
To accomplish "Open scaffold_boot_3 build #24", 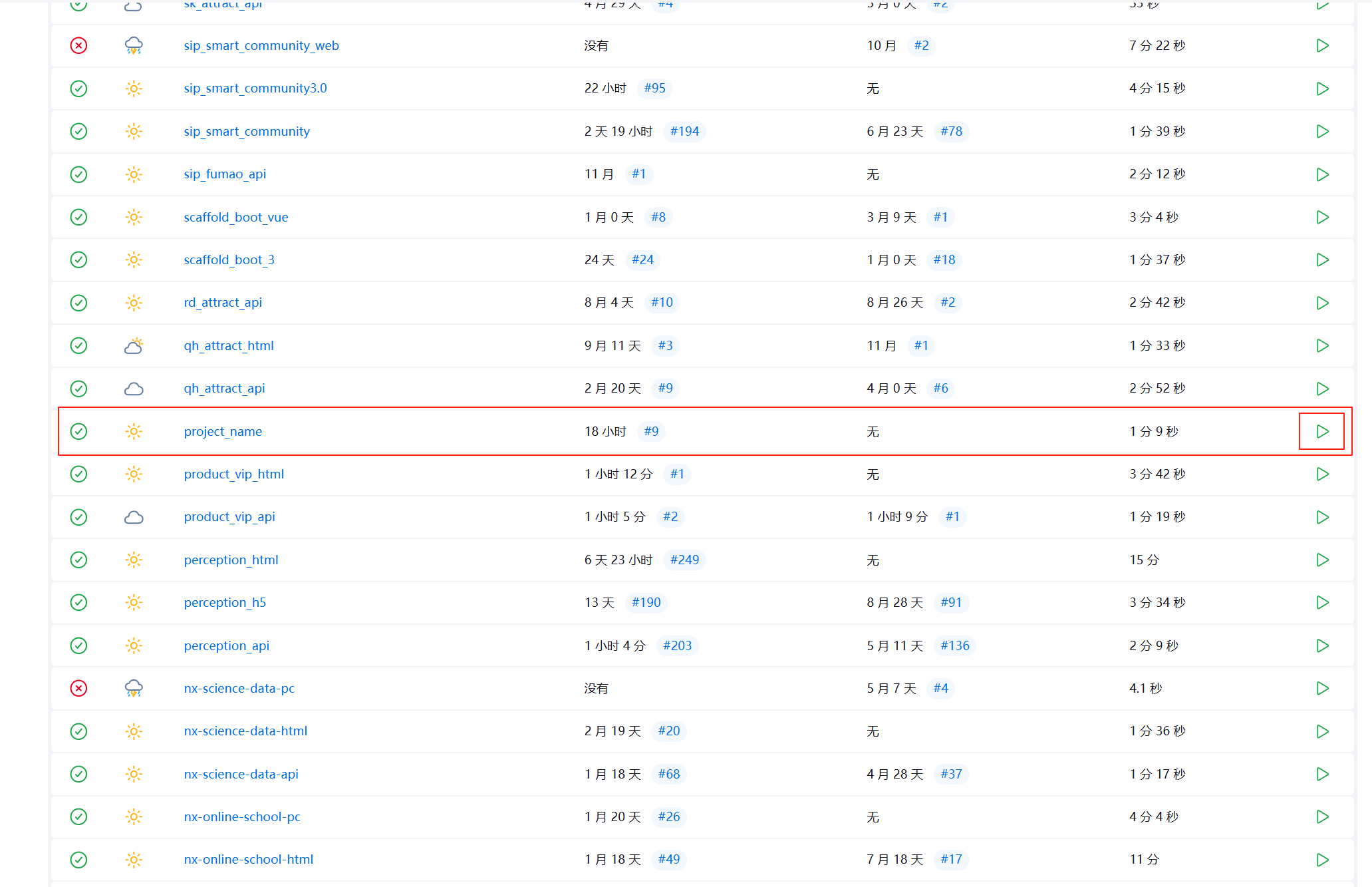I will tap(642, 260).
